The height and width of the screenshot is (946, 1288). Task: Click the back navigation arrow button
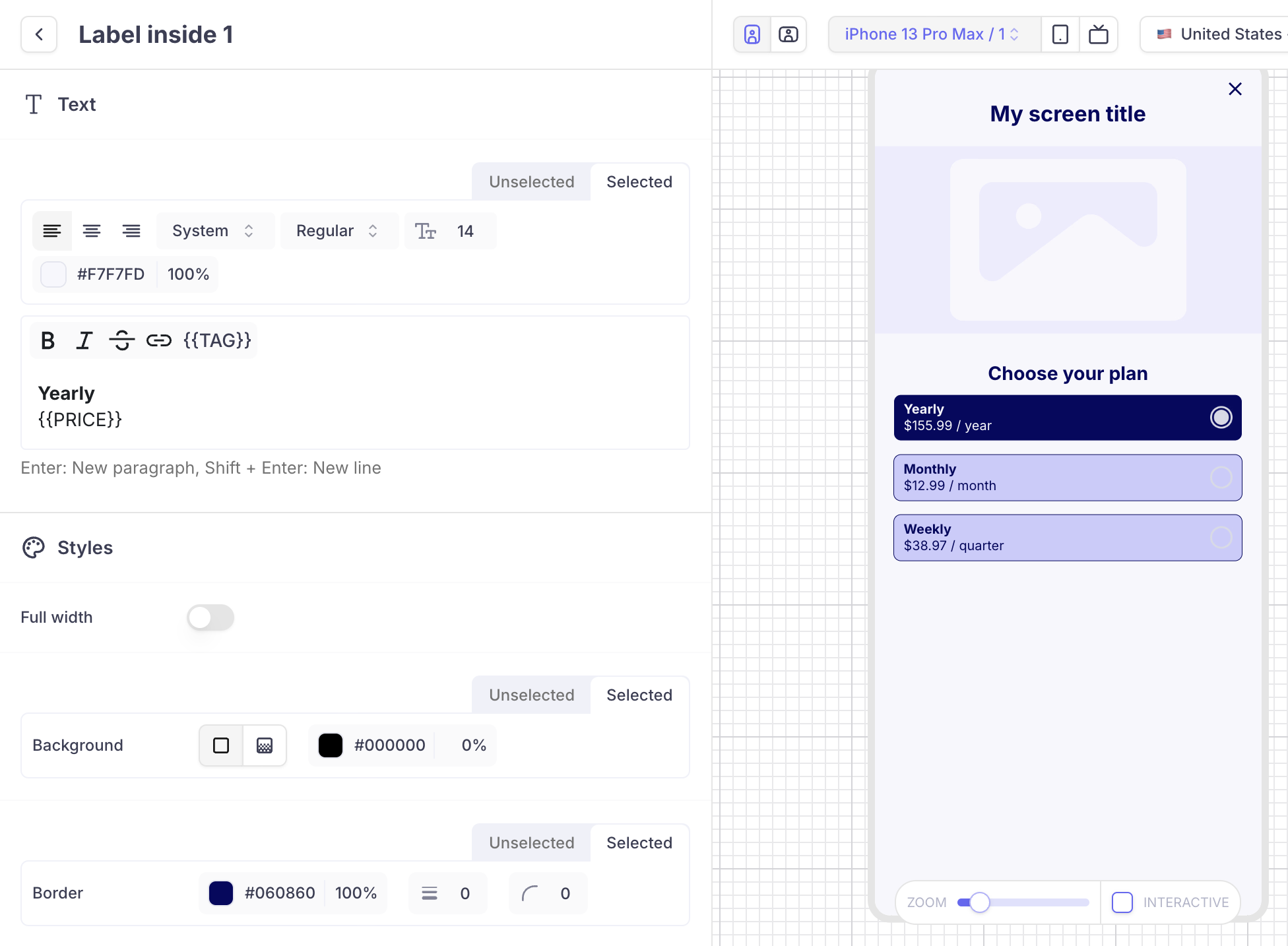(x=38, y=33)
